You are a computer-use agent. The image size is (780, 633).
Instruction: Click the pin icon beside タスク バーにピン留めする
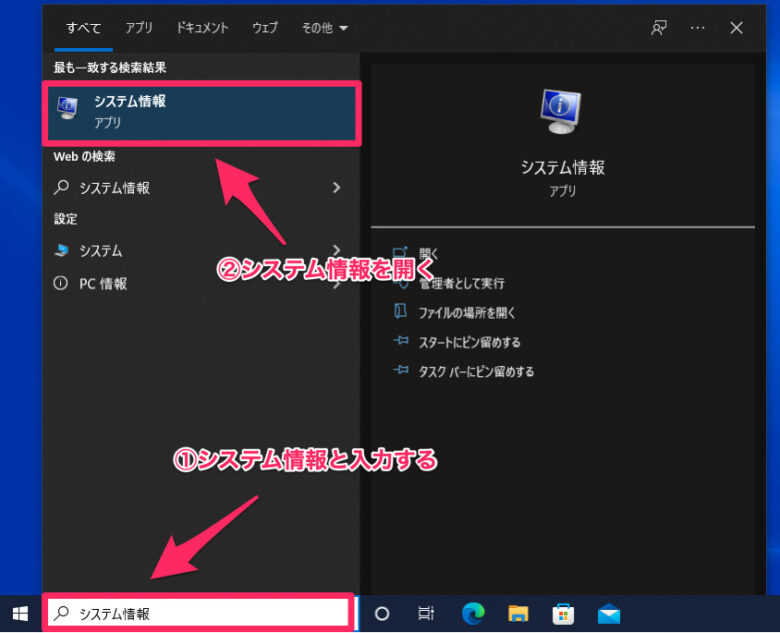point(400,370)
